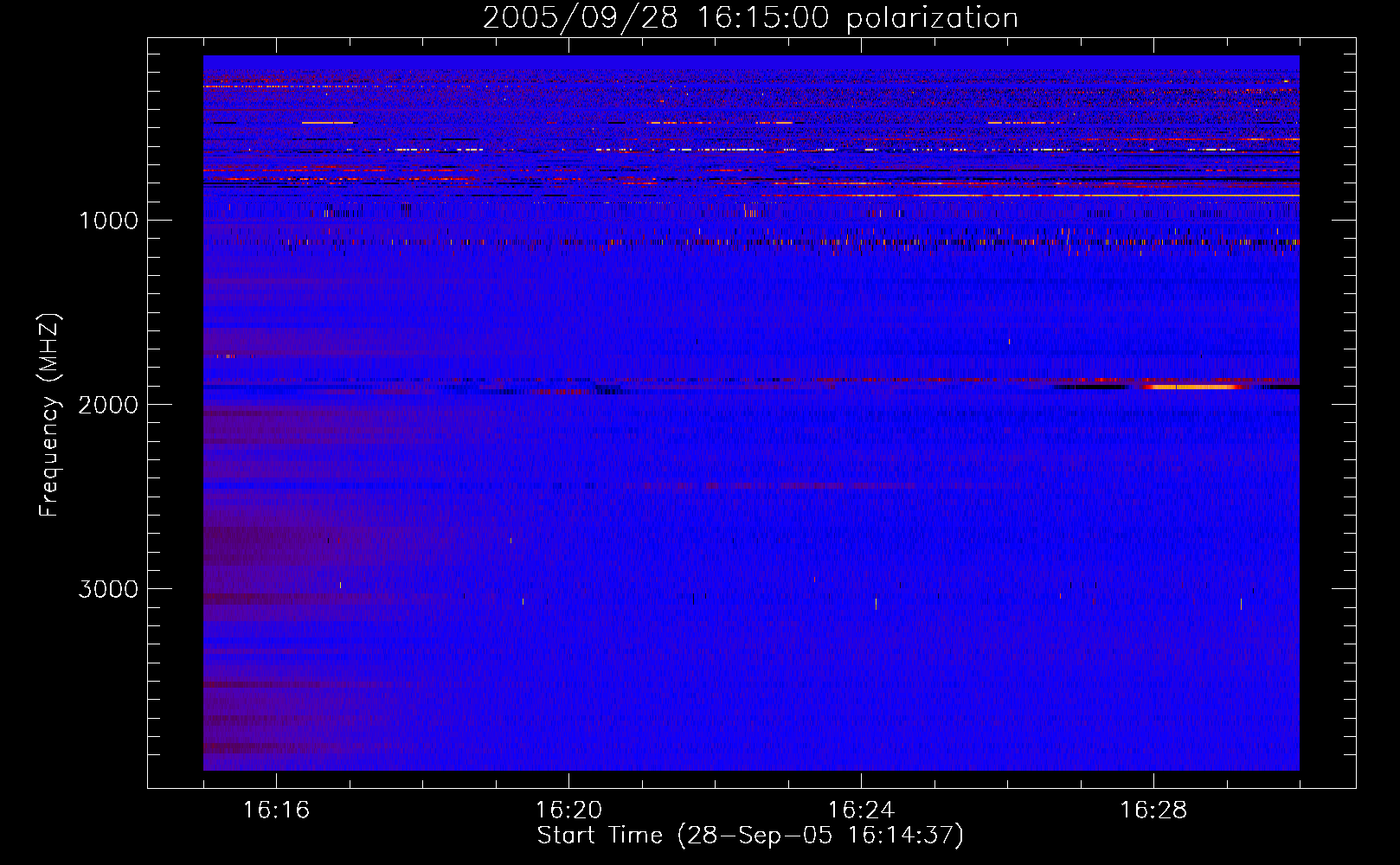Click the 'Start Time (28-Sep-05 16:14:37)' label

coord(750,836)
